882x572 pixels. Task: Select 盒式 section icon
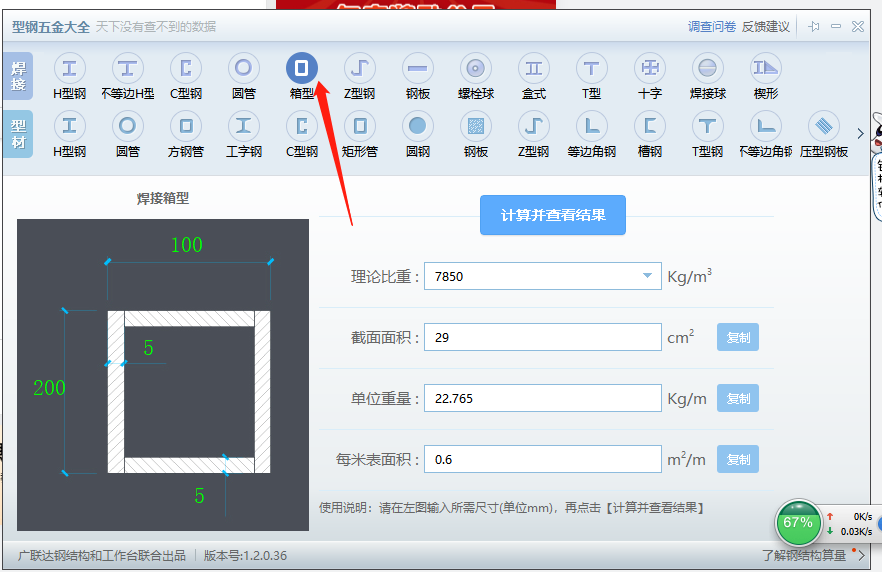click(x=534, y=69)
